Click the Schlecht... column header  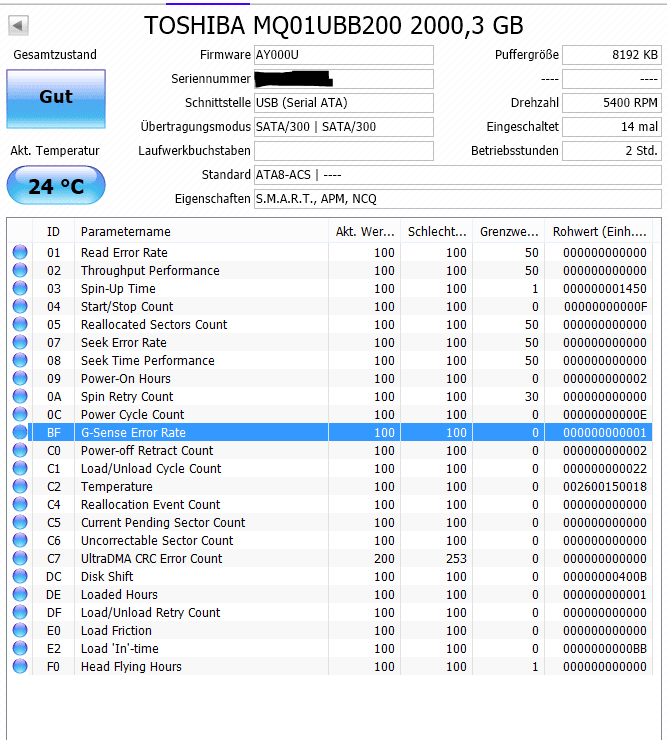click(437, 231)
